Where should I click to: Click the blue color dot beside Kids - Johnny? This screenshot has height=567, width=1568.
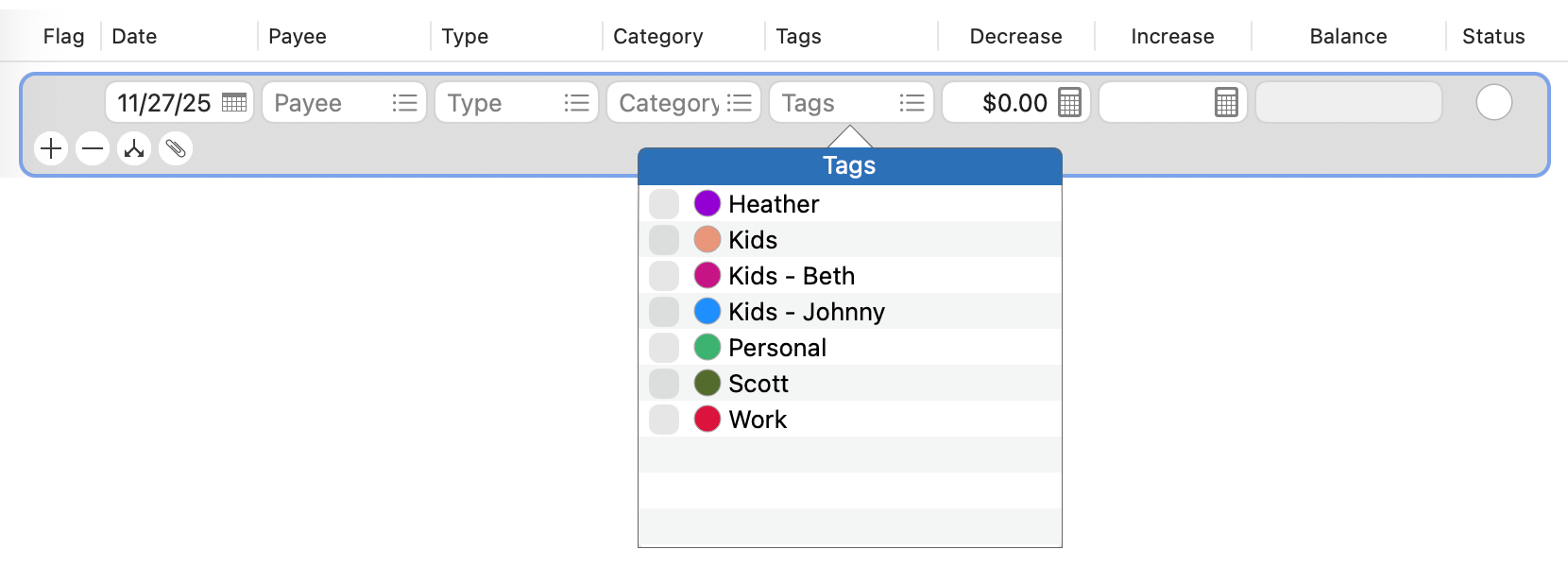pos(707,311)
